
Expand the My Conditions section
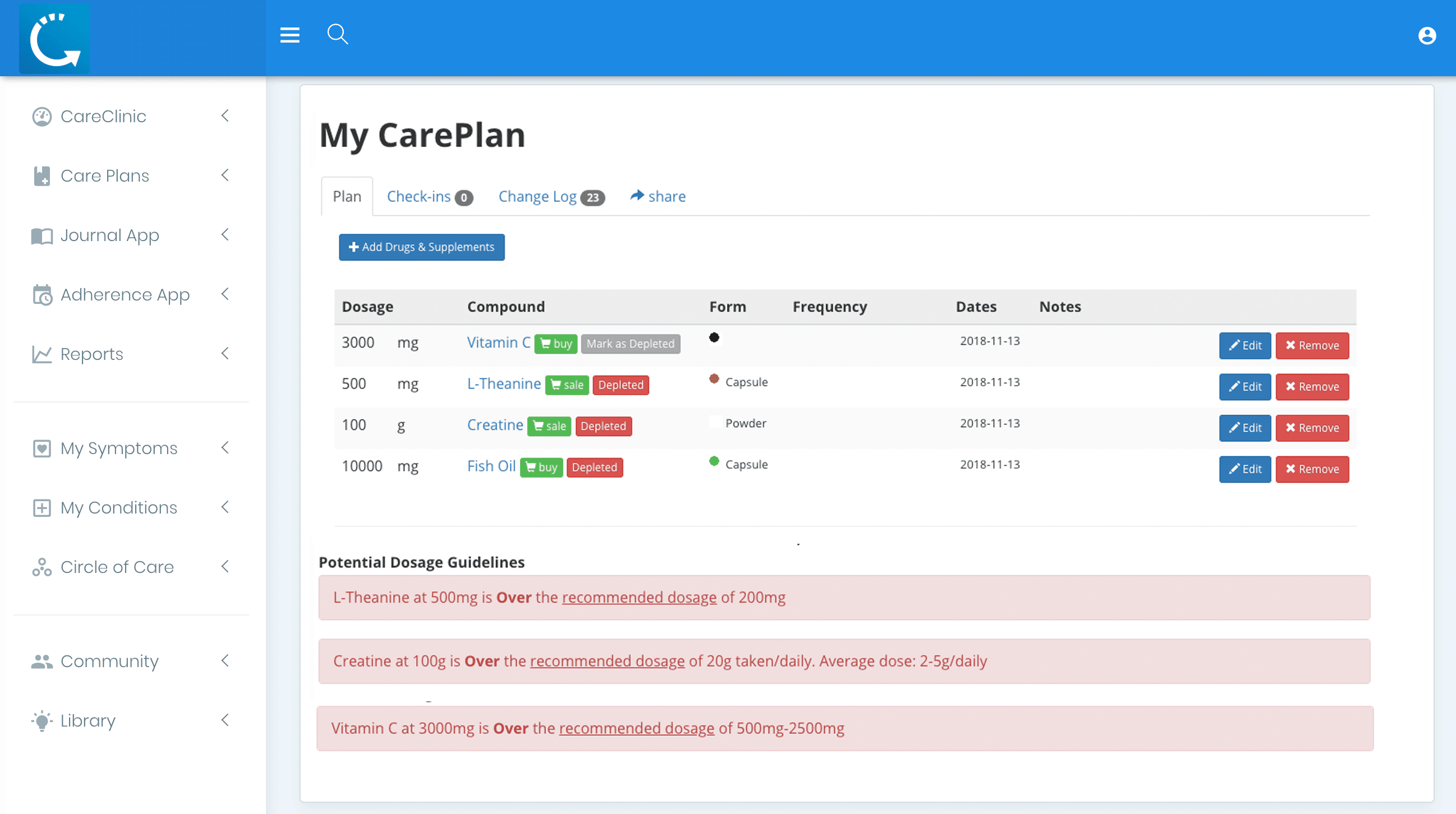(225, 507)
